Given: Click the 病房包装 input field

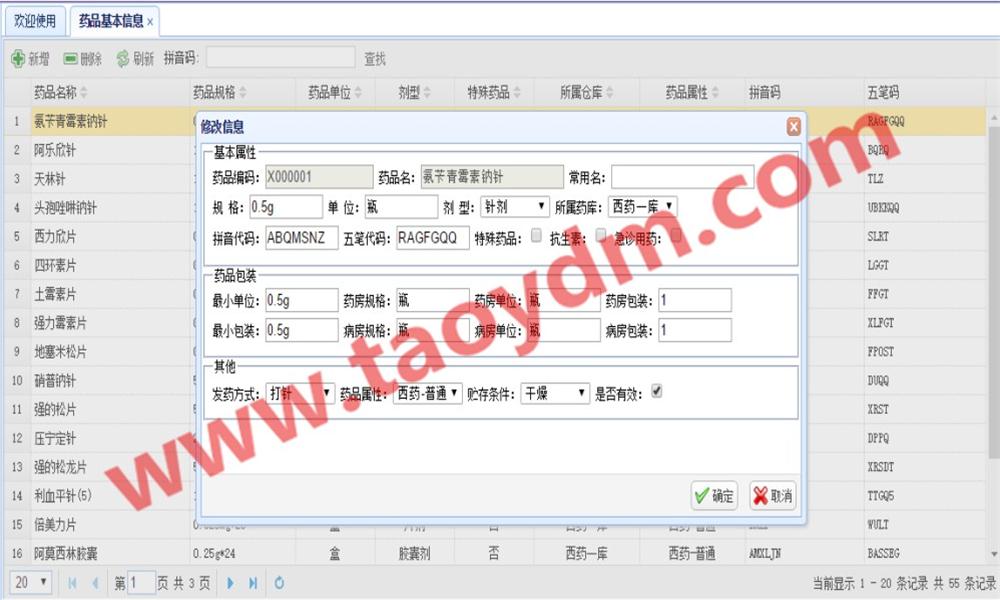Looking at the screenshot, I should 695,330.
